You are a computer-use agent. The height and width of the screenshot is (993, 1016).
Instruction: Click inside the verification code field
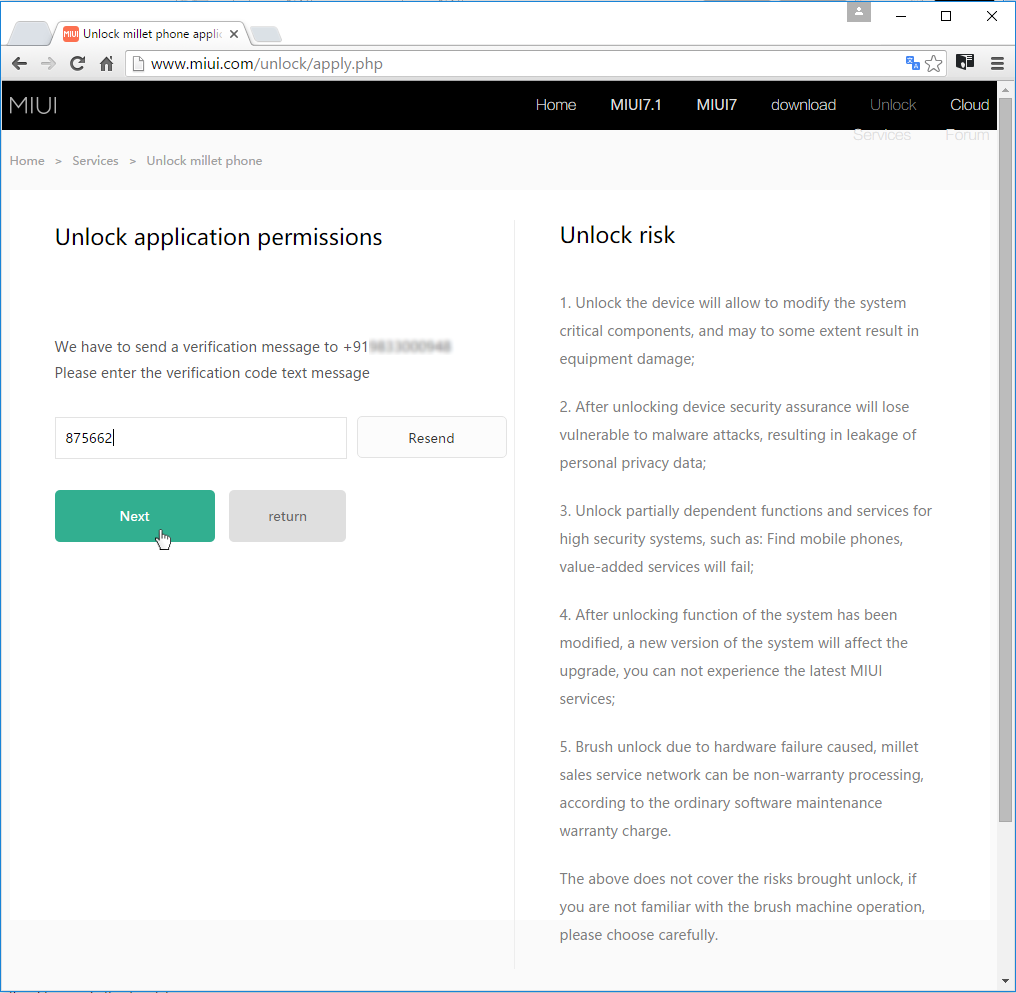click(201, 438)
